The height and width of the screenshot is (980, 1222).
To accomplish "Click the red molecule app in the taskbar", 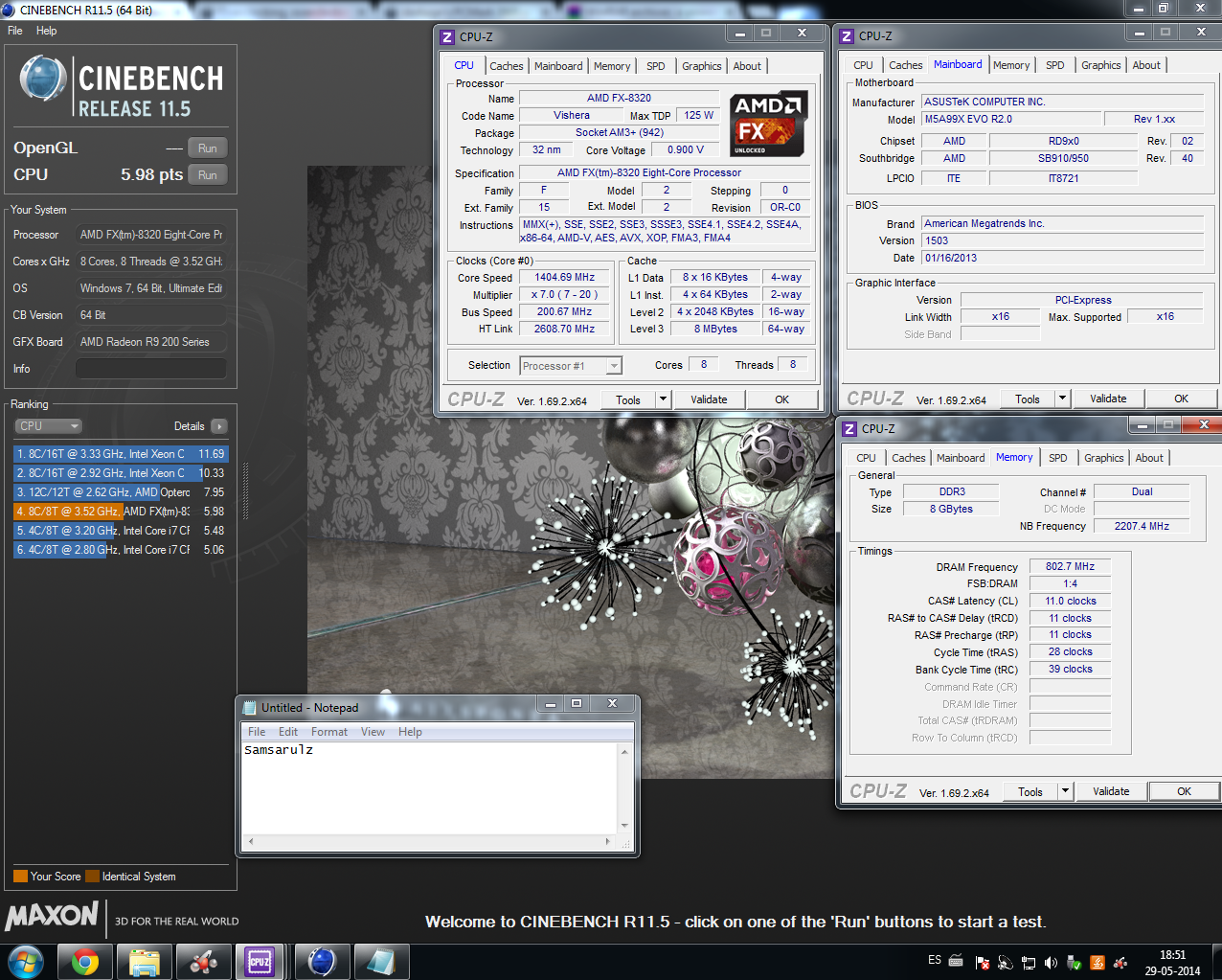I will pos(203,962).
